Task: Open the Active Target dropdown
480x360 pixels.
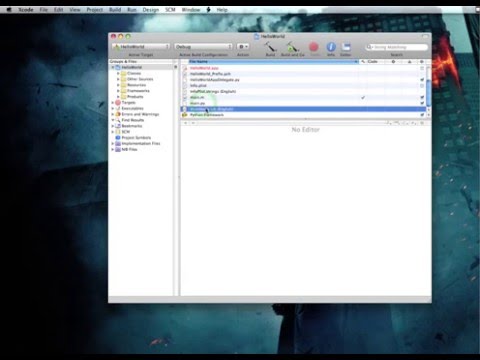Action: pyautogui.click(x=141, y=47)
